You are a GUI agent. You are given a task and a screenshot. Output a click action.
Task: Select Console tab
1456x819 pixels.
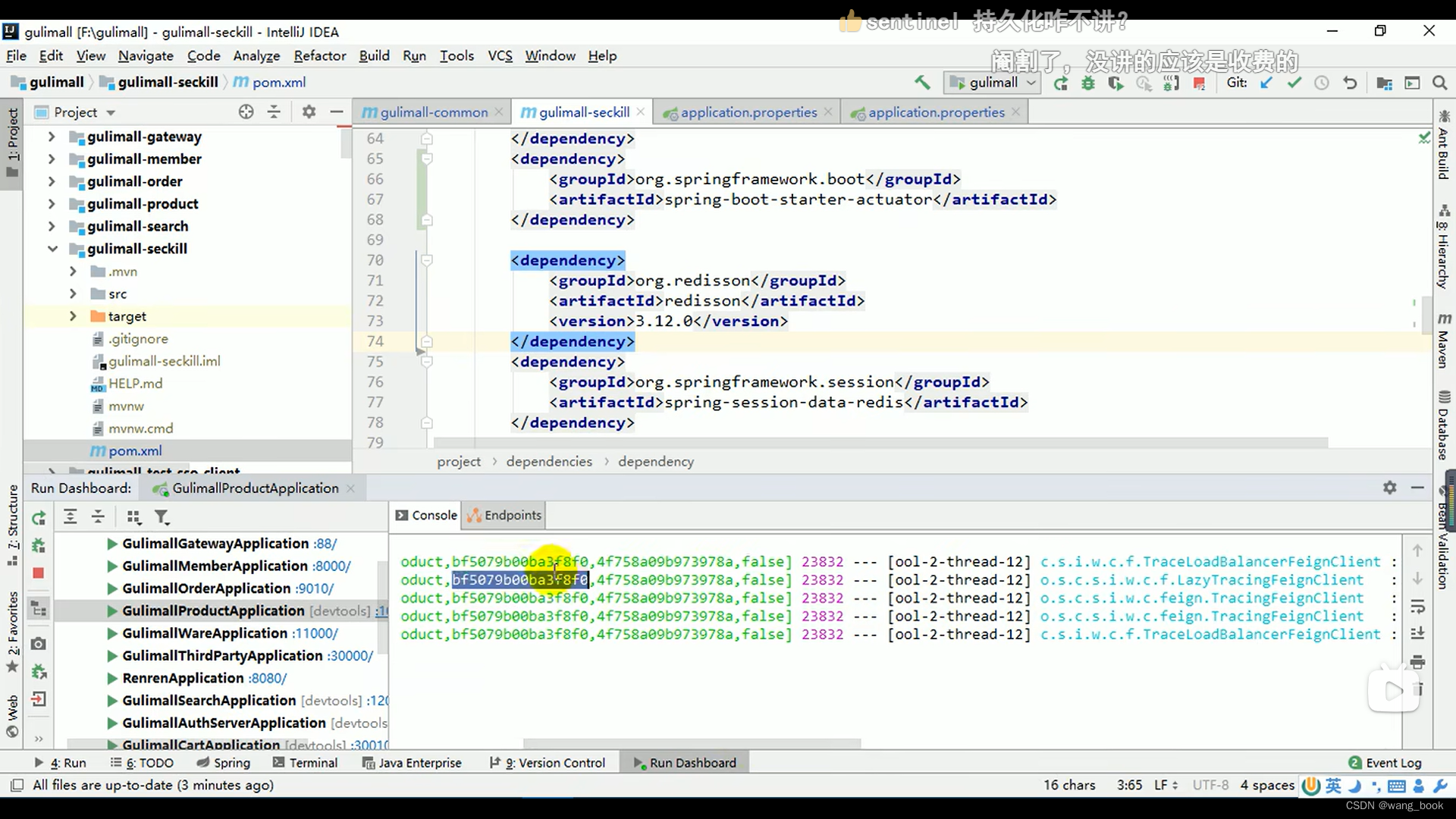pos(426,515)
